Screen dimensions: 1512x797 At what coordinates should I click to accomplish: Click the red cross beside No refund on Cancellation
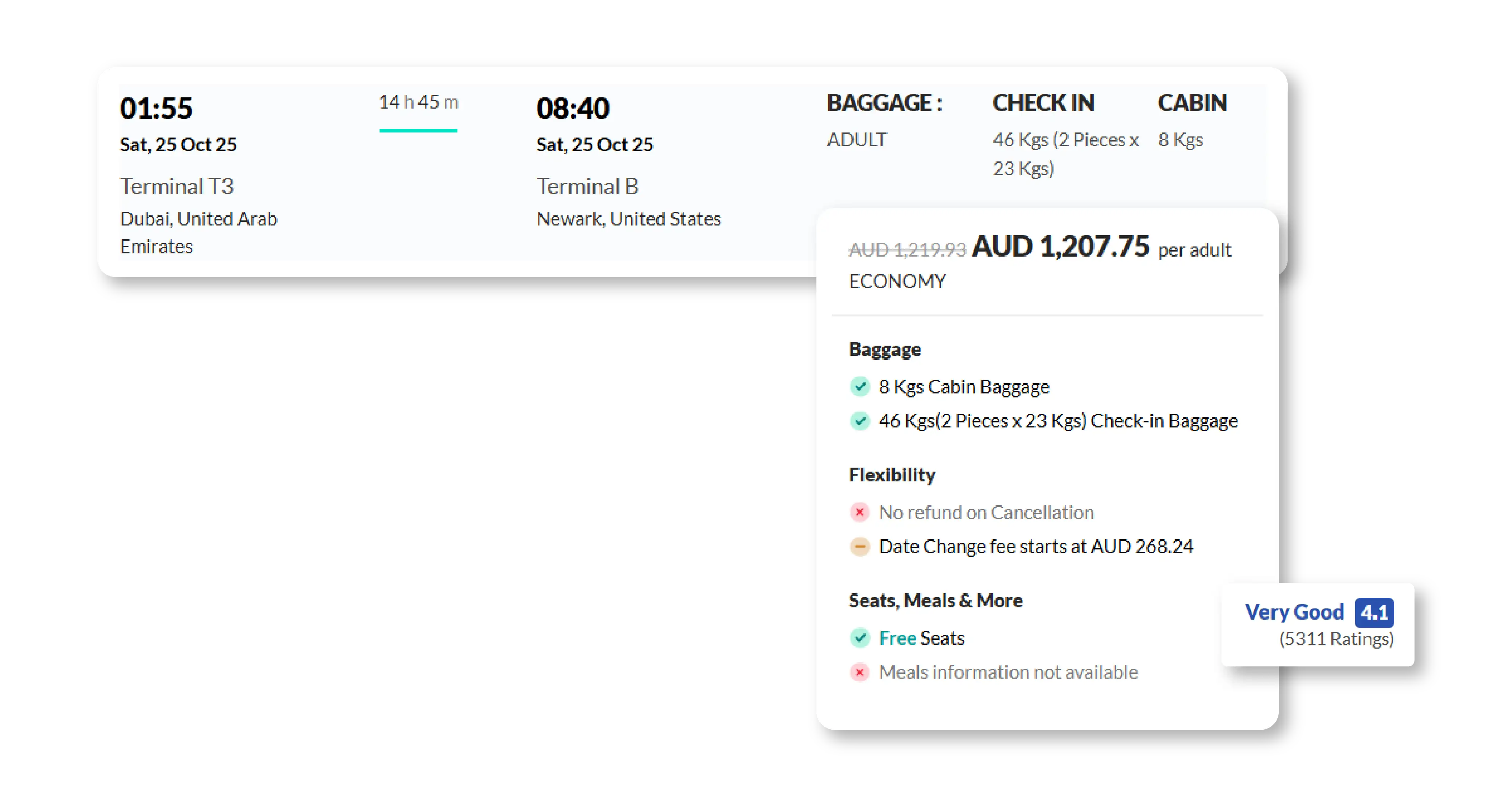[x=860, y=513]
